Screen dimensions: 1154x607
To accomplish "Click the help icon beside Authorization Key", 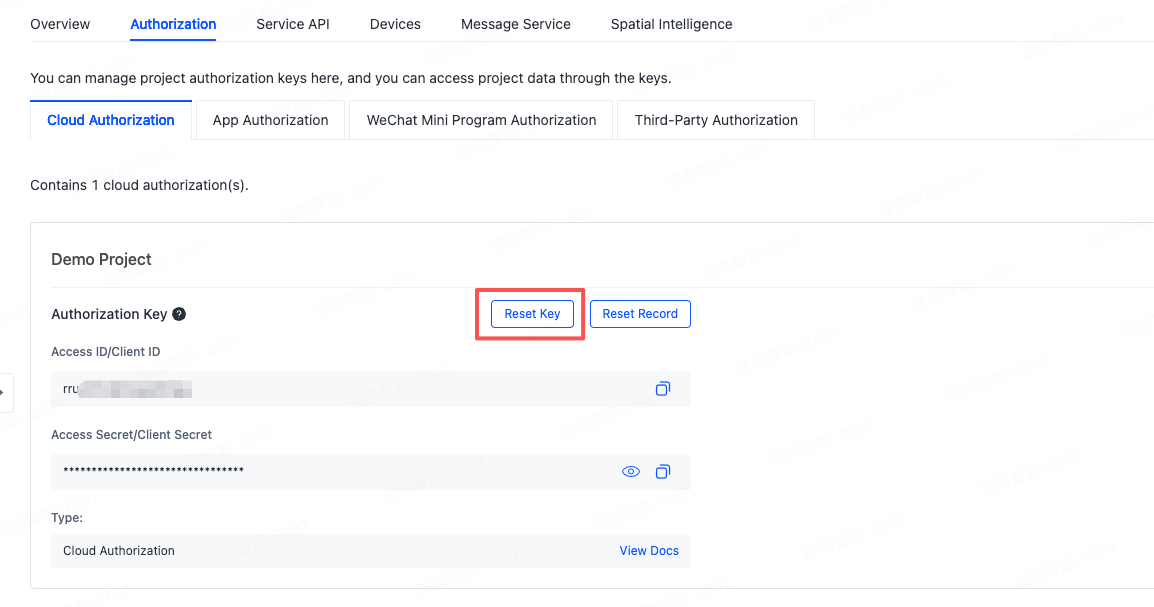I will tap(179, 314).
